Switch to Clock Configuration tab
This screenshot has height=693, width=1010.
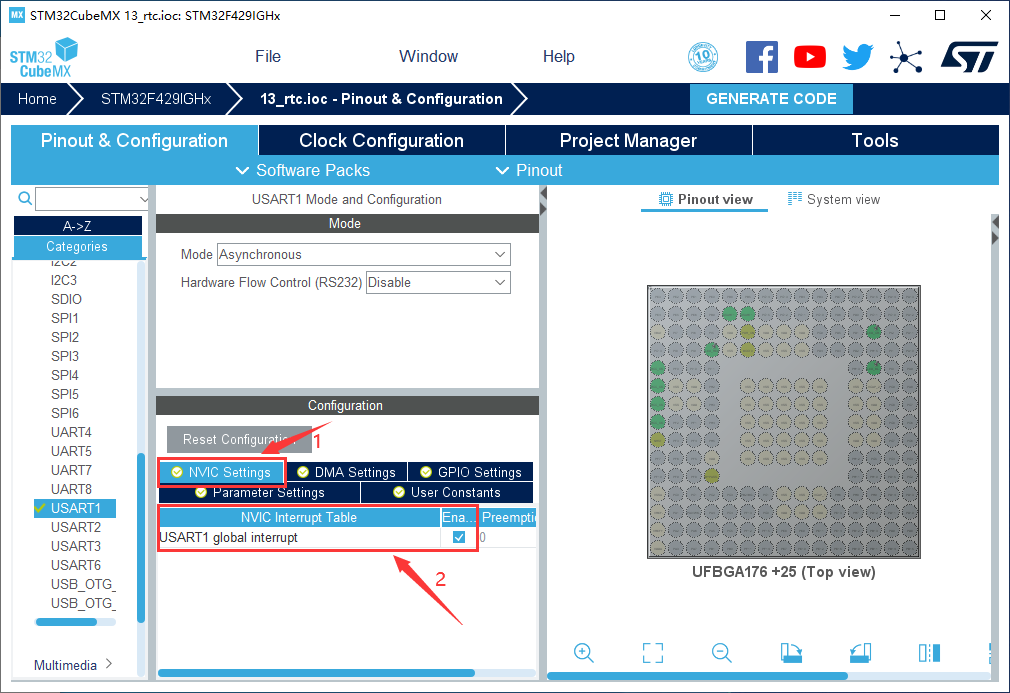pyautogui.click(x=381, y=140)
